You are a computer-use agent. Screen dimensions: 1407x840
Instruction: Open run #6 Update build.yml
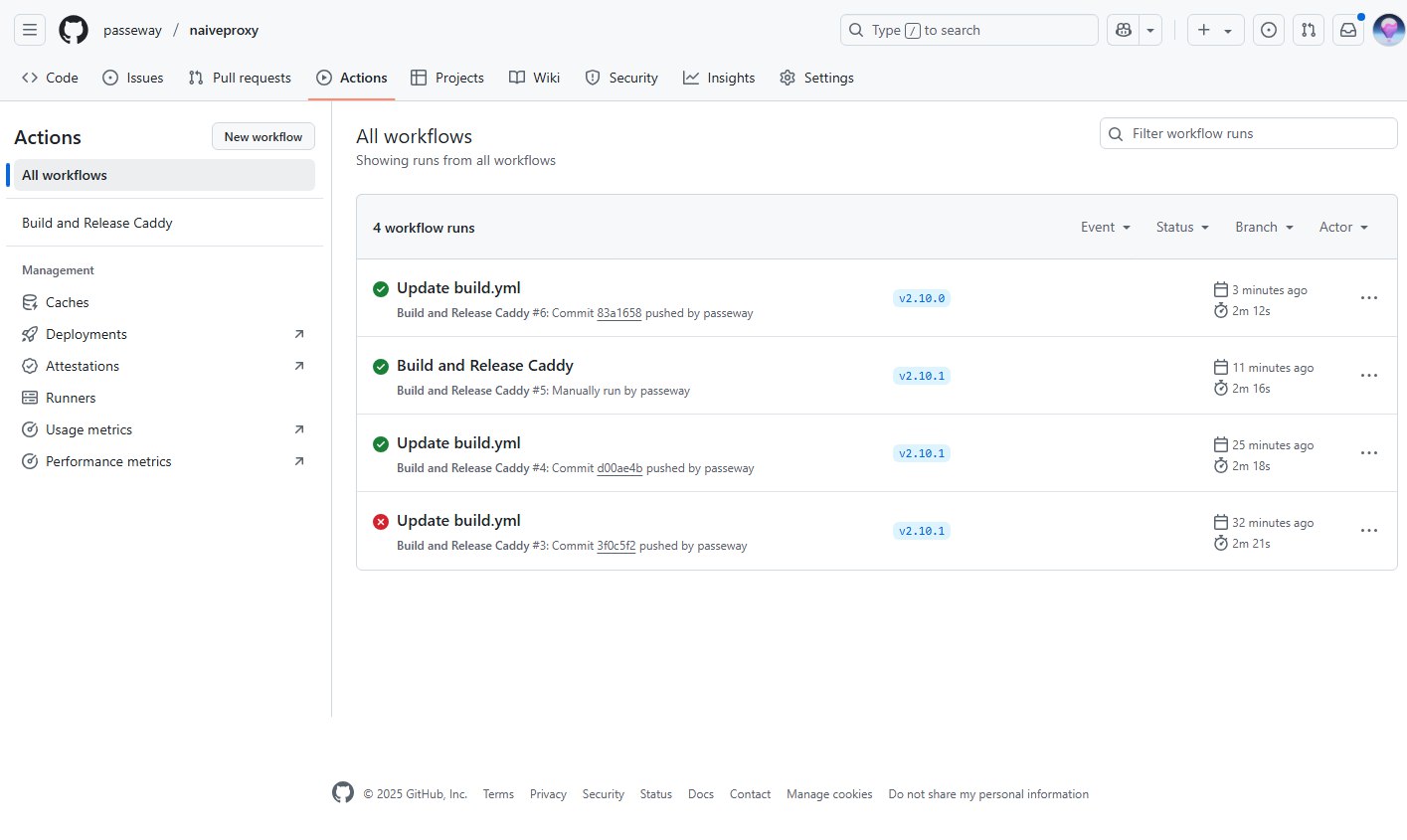coord(458,288)
